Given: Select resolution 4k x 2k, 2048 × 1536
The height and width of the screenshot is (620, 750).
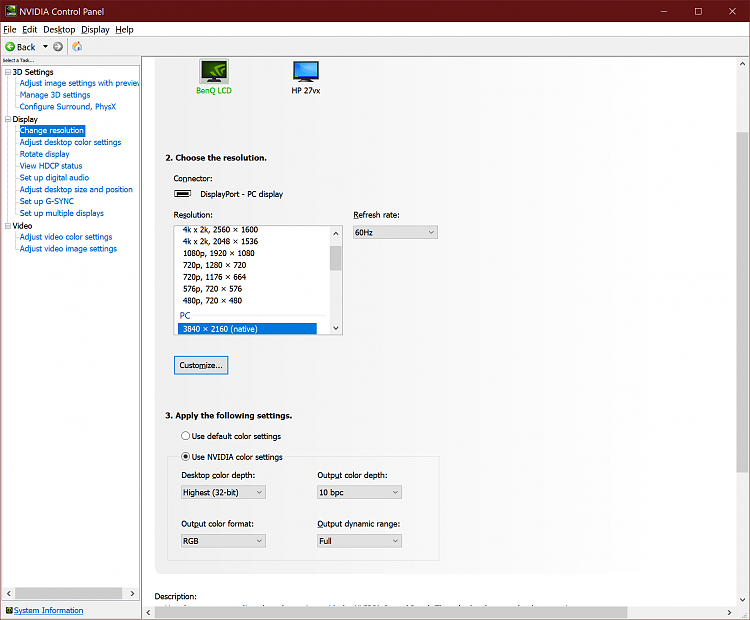Looking at the screenshot, I should (221, 242).
